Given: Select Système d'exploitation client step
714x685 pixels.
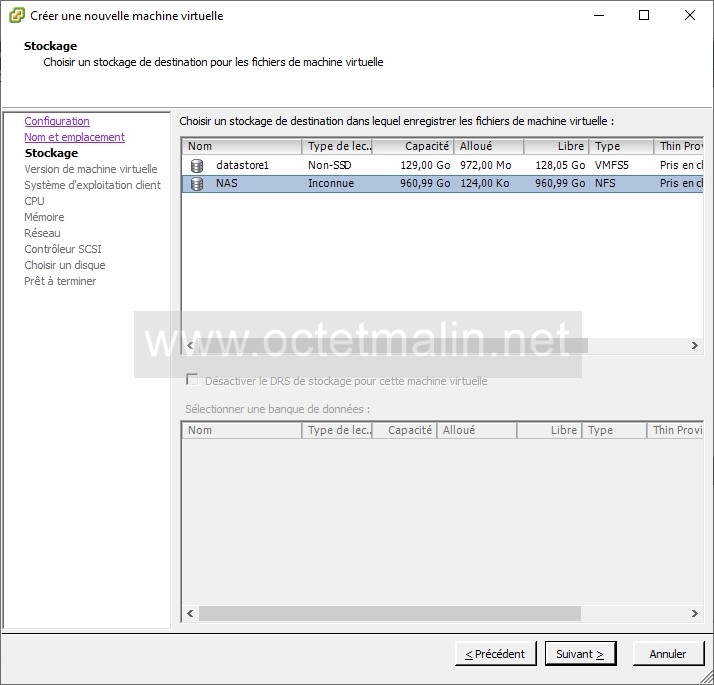Looking at the screenshot, I should coord(92,185).
